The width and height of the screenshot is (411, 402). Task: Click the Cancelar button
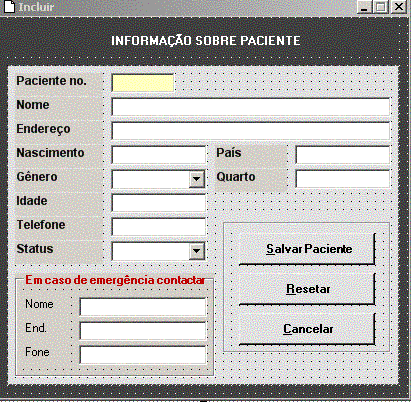pyautogui.click(x=307, y=329)
